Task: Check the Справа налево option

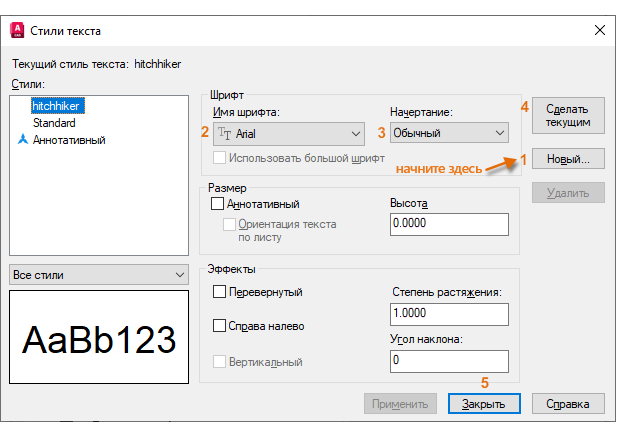Action: (x=219, y=326)
